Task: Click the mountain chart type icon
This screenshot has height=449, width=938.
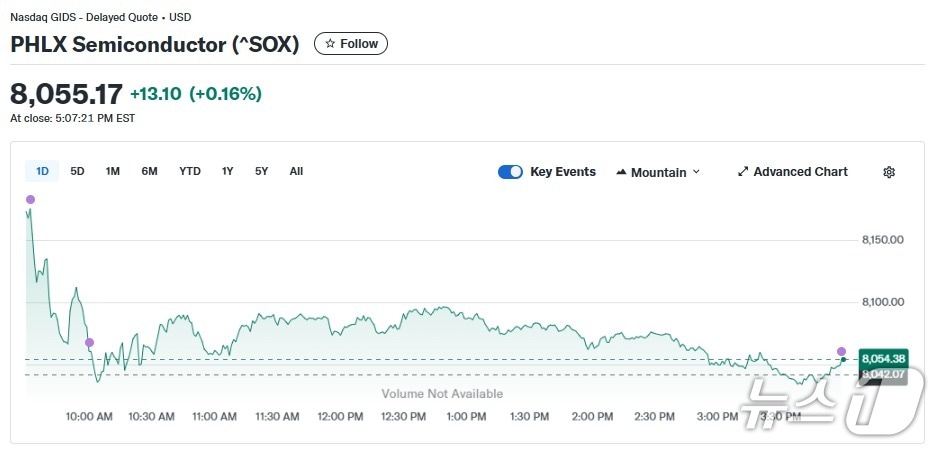Action: point(621,172)
